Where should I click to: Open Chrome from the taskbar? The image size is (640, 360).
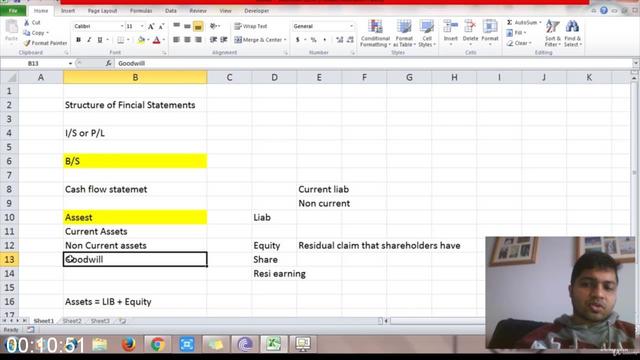pyautogui.click(x=158, y=344)
